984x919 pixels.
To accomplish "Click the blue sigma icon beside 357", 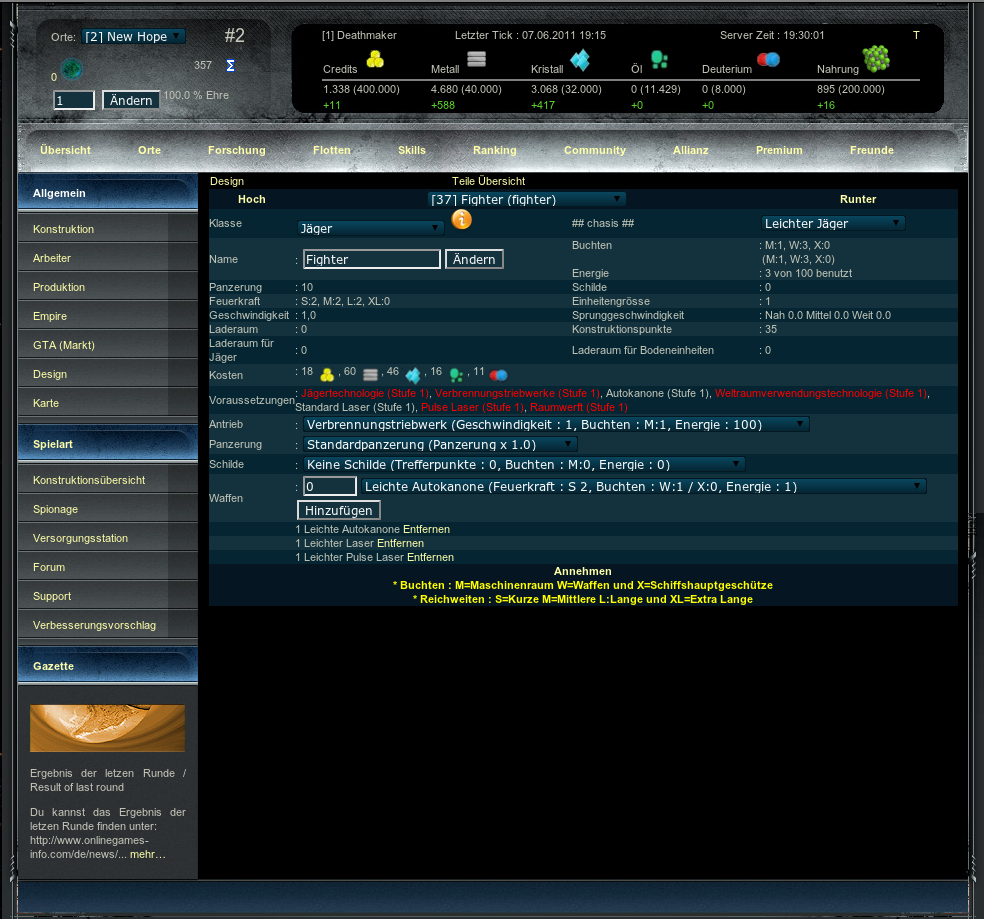I will pos(230,66).
